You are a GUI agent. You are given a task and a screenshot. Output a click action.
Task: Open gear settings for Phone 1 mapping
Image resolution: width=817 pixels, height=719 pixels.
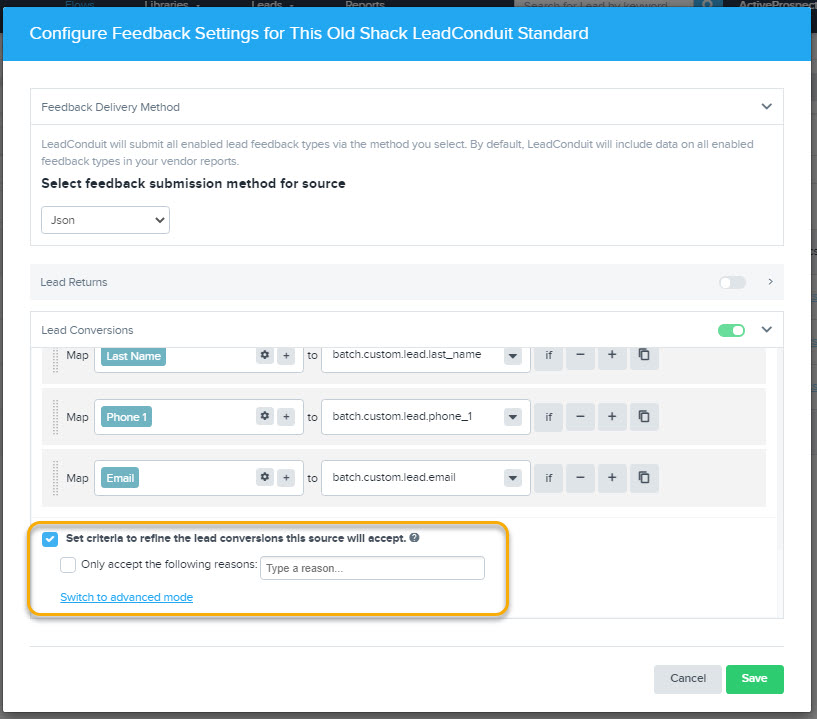[x=265, y=416]
